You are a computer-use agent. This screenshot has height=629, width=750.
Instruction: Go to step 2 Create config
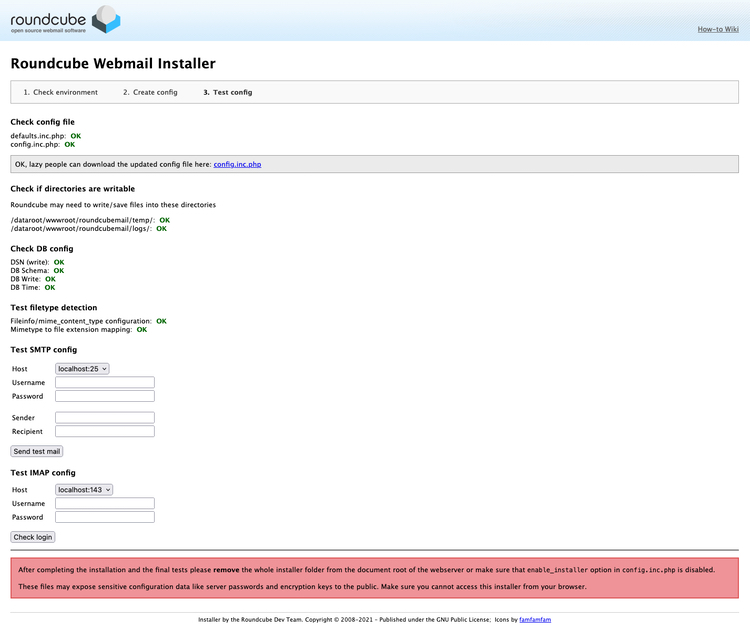point(150,92)
